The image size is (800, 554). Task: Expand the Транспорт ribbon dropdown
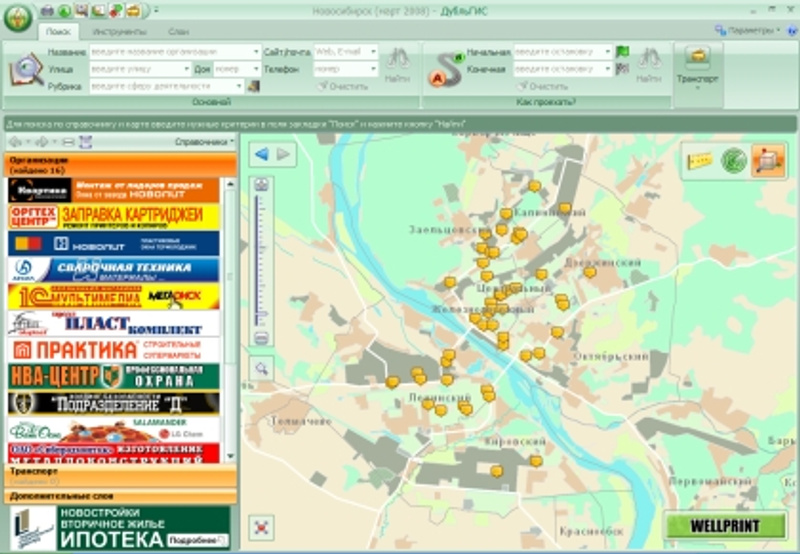point(697,88)
